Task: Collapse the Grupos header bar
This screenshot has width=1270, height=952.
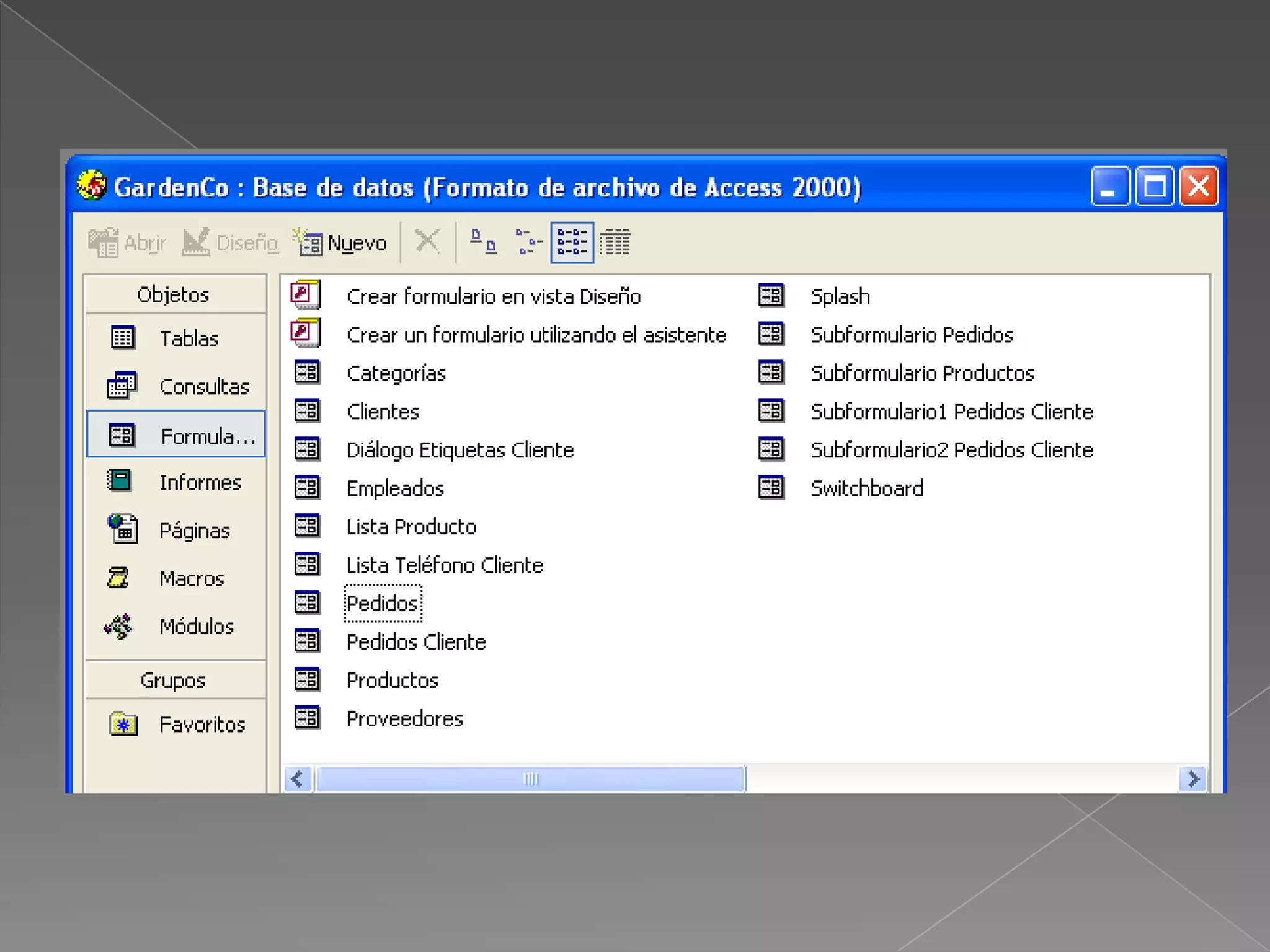Action: [174, 680]
